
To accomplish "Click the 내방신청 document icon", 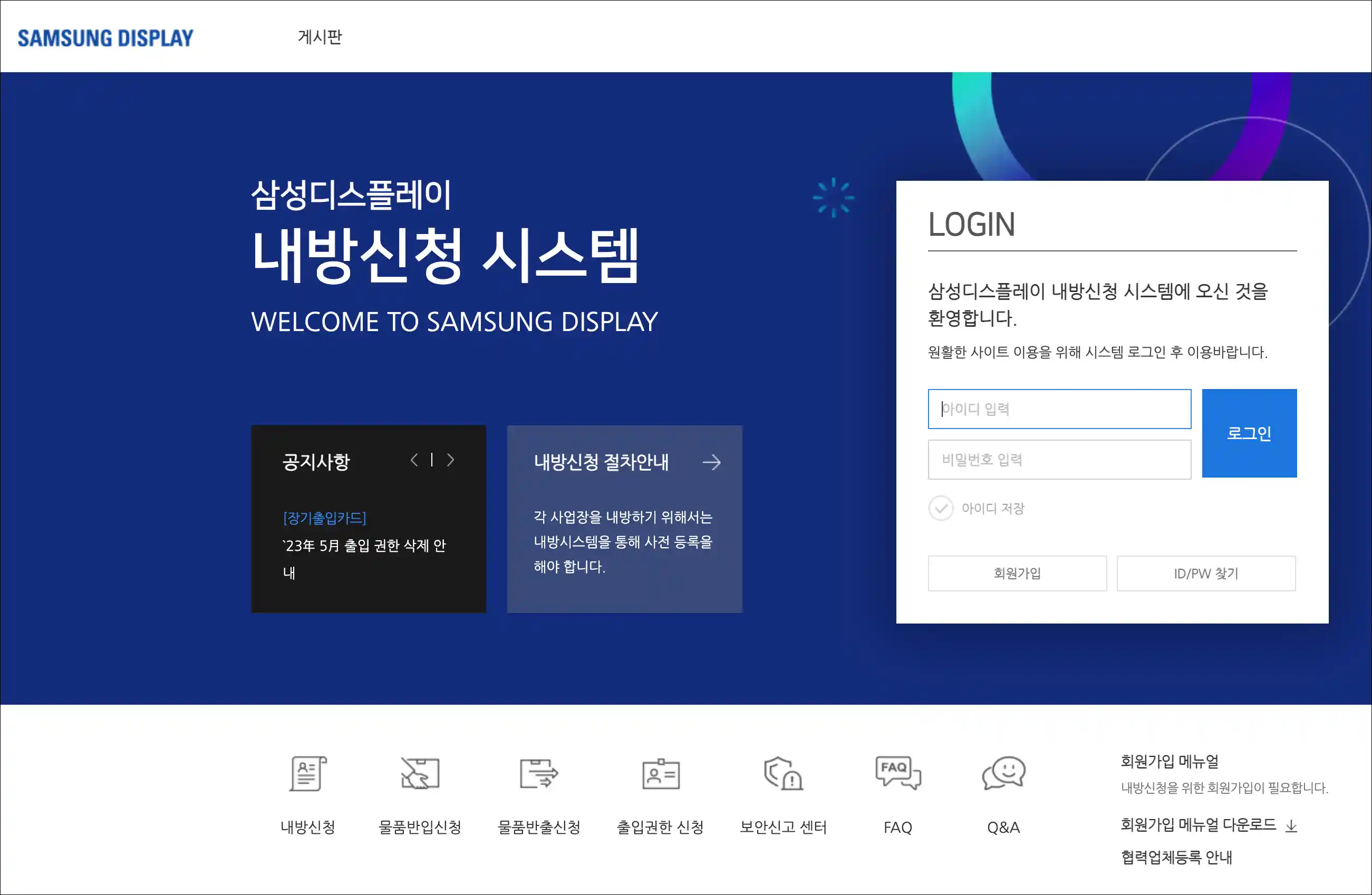I will [x=308, y=773].
